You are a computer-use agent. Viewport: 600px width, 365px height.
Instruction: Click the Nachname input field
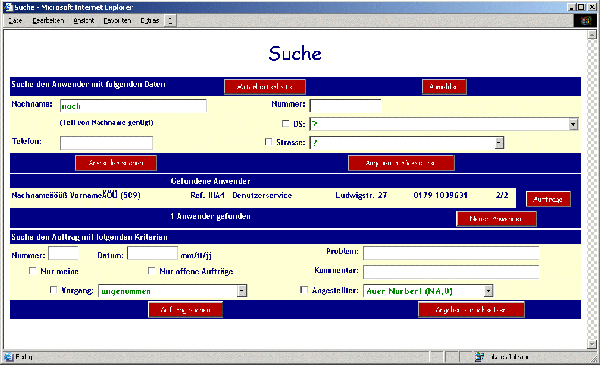click(133, 106)
